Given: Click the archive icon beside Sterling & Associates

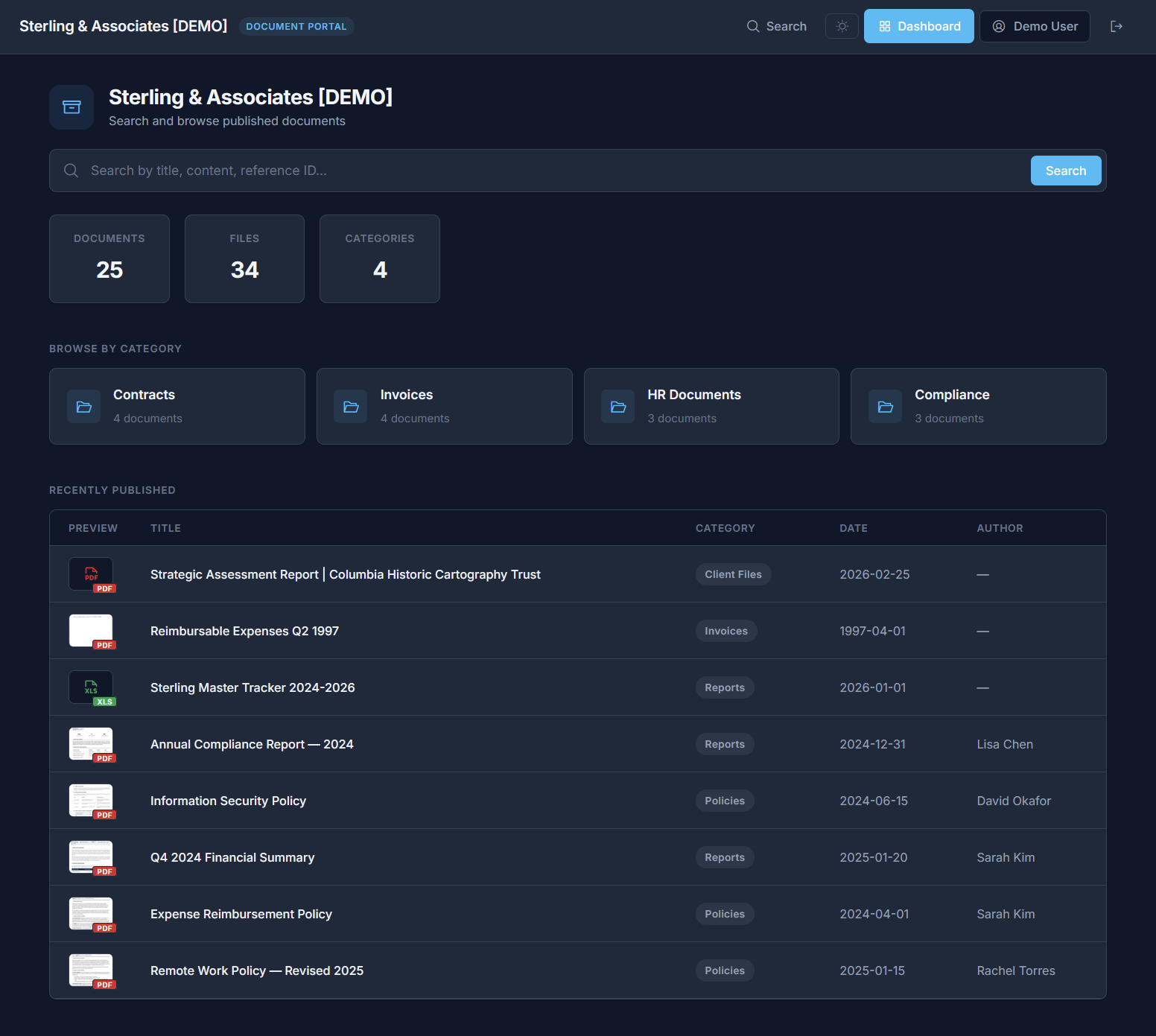Looking at the screenshot, I should (x=71, y=107).
